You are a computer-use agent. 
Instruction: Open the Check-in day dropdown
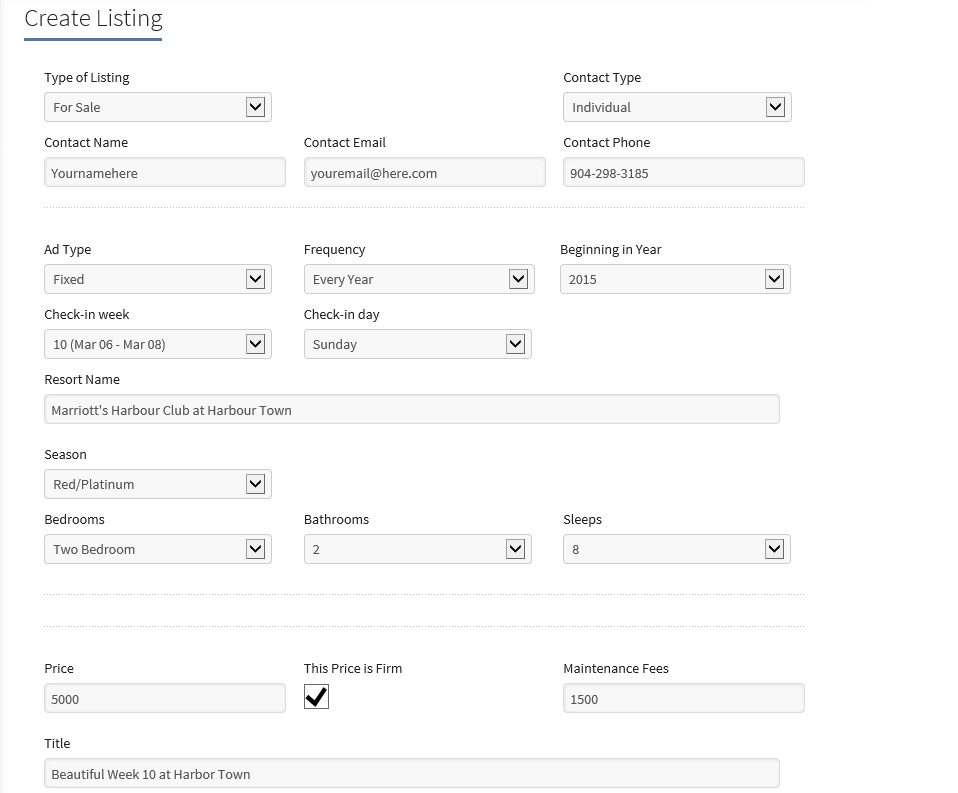tap(417, 345)
